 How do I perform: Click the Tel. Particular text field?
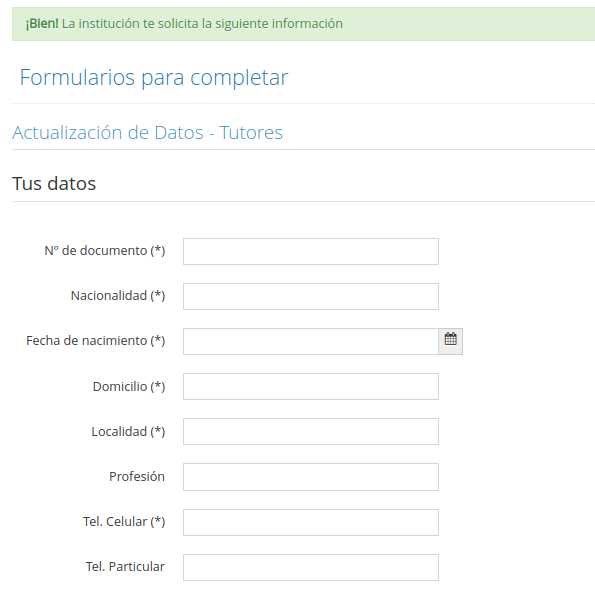pyautogui.click(x=311, y=567)
